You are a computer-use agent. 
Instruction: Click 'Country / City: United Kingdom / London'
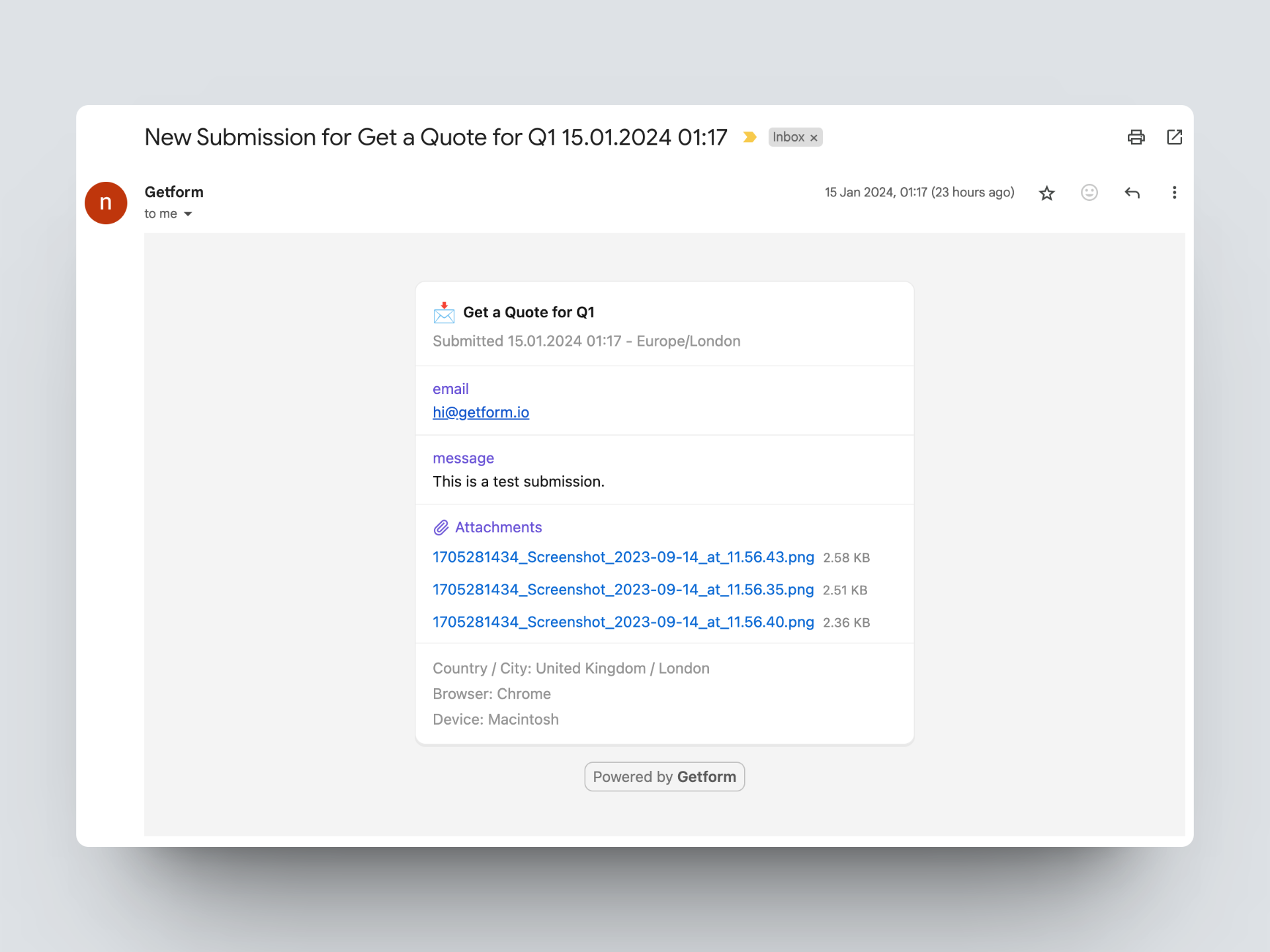pyautogui.click(x=571, y=668)
